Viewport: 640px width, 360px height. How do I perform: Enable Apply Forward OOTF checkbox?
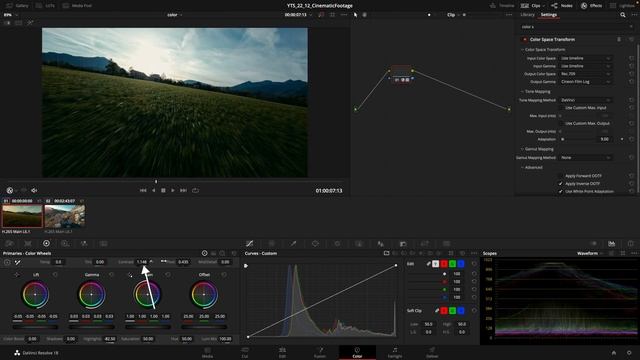coord(561,176)
